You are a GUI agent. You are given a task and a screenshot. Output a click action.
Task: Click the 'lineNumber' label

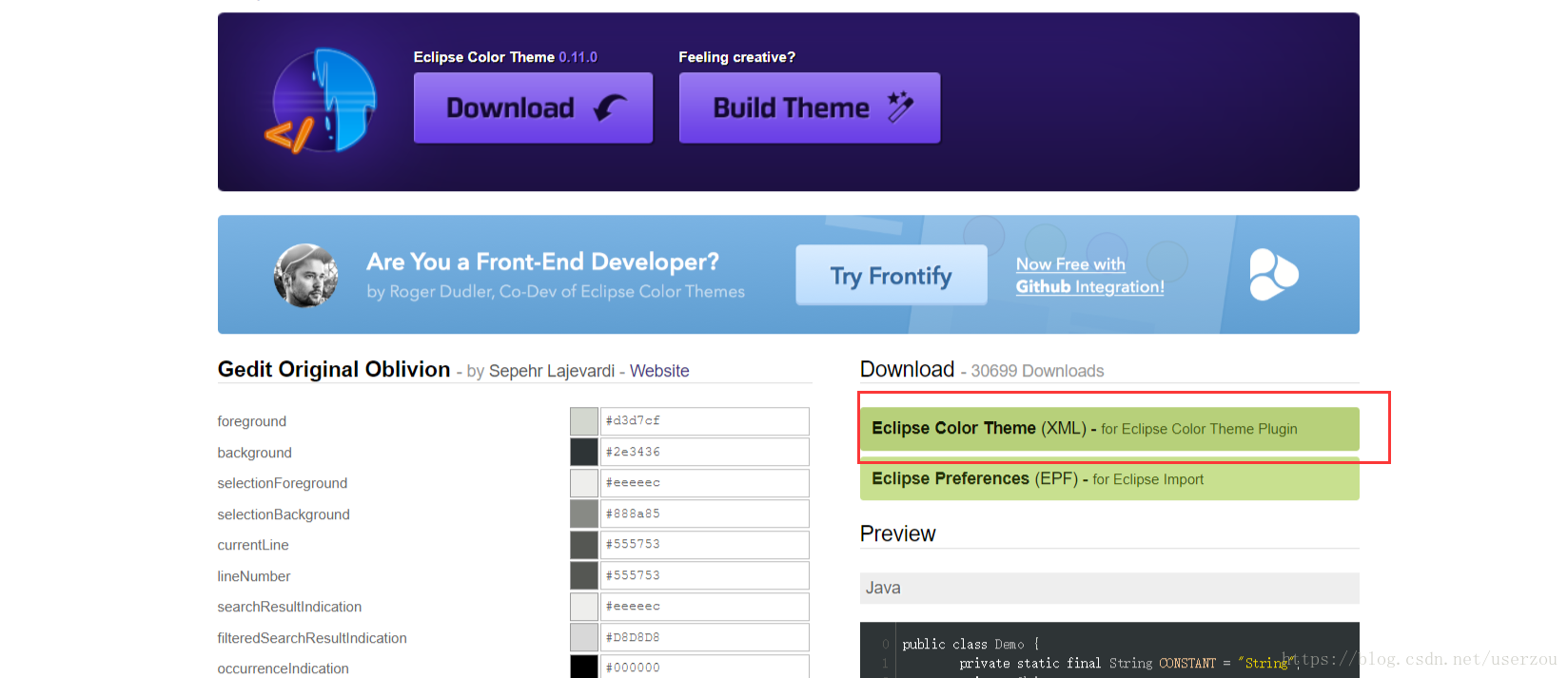pos(254,576)
